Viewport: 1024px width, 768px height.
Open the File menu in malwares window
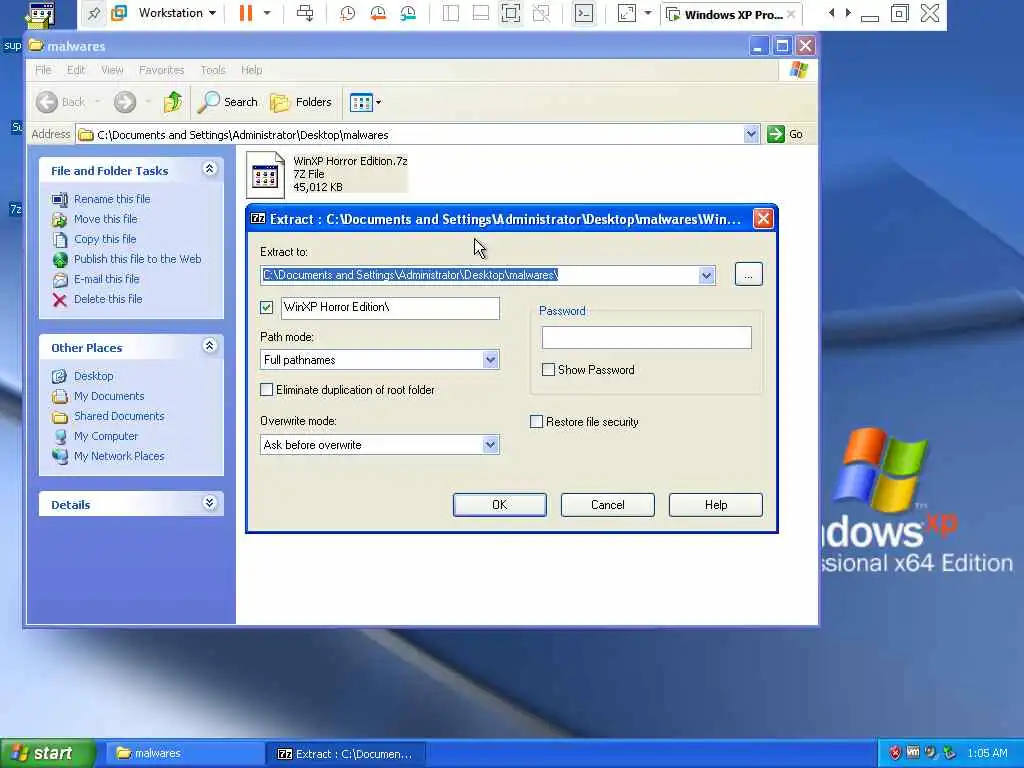click(x=43, y=70)
